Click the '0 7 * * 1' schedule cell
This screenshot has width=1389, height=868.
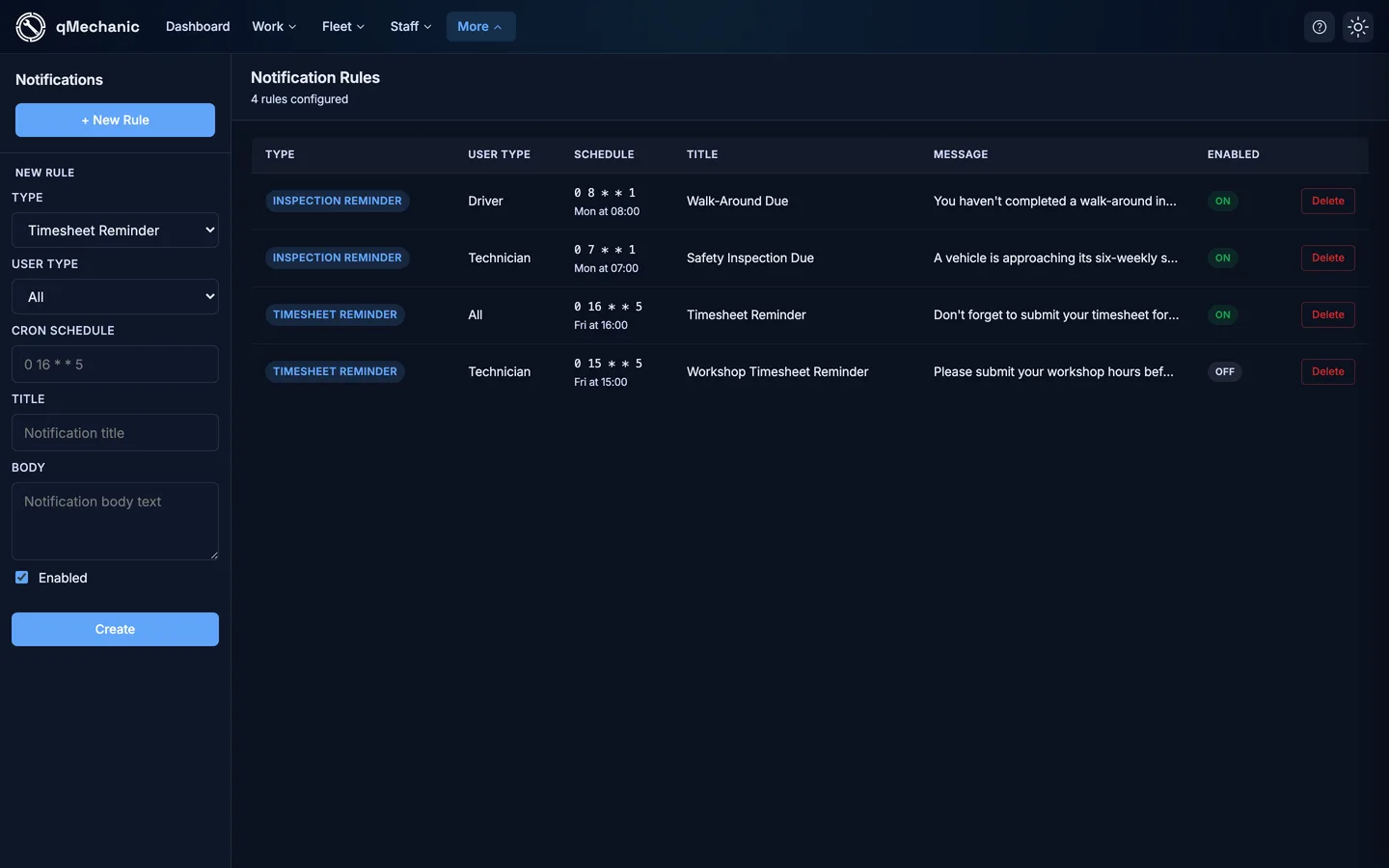pyautogui.click(x=606, y=258)
